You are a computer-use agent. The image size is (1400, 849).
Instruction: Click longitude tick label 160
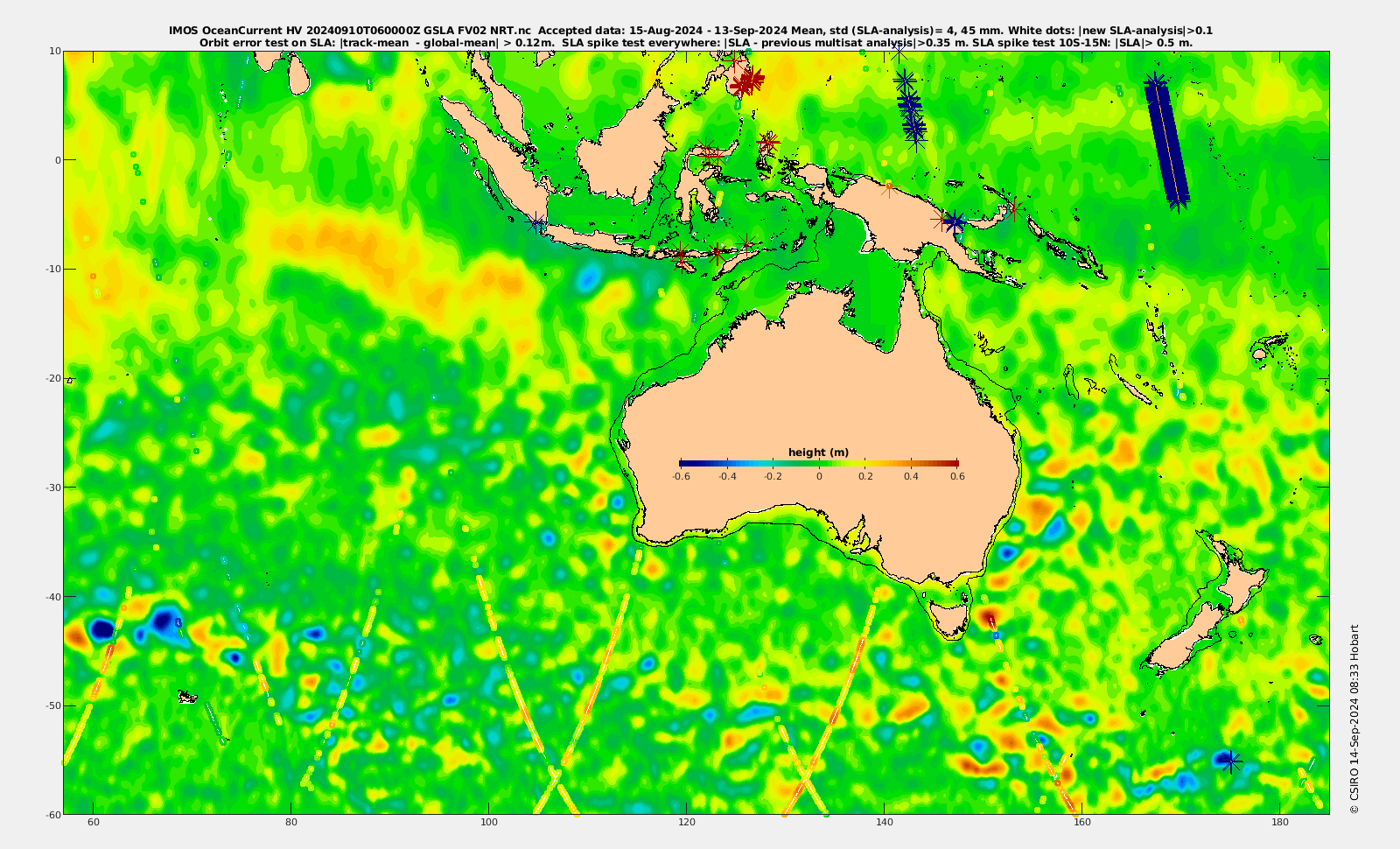pos(1082,823)
